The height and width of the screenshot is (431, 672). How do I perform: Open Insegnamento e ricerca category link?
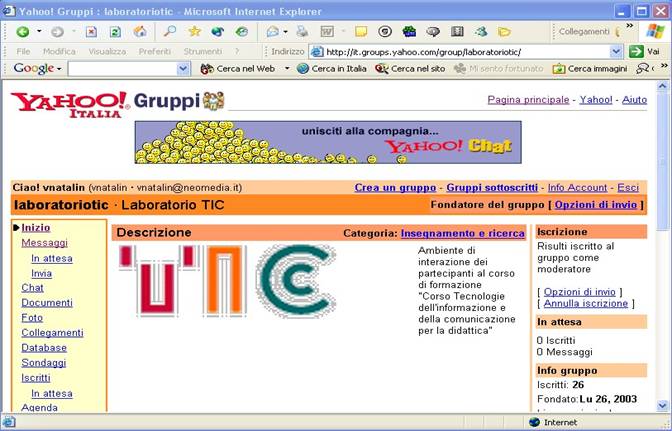463,233
